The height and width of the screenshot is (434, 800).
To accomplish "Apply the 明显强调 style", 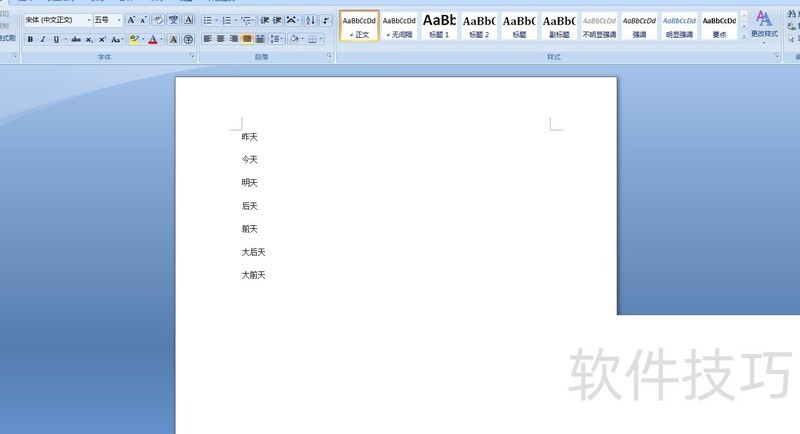I will (679, 26).
